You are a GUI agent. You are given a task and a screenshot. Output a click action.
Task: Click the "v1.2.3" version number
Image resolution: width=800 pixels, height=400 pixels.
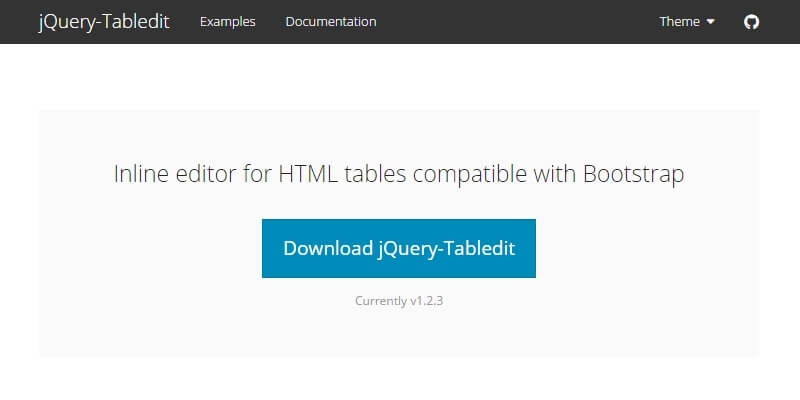[426, 300]
